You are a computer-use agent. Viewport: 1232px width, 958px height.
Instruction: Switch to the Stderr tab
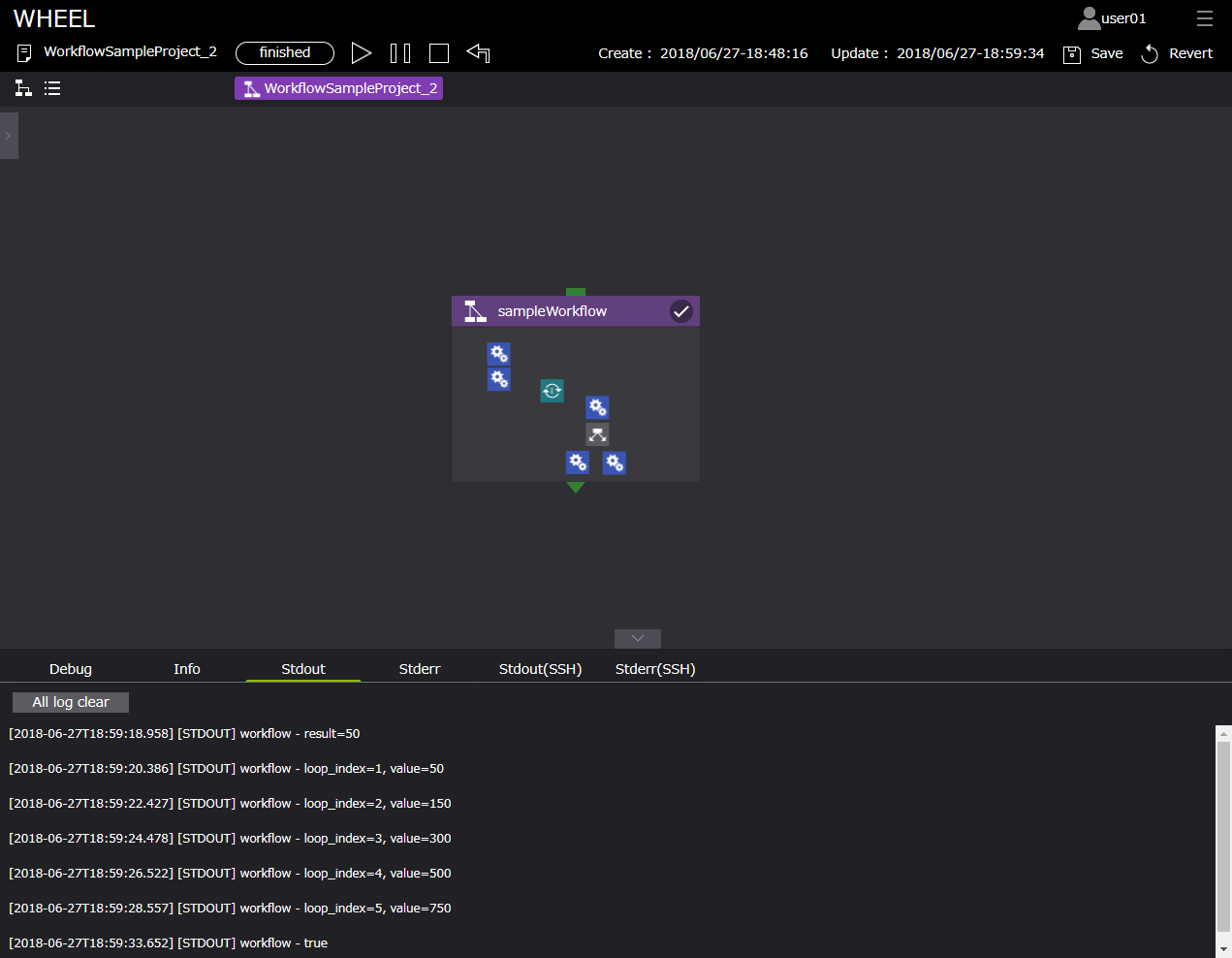[419, 669]
